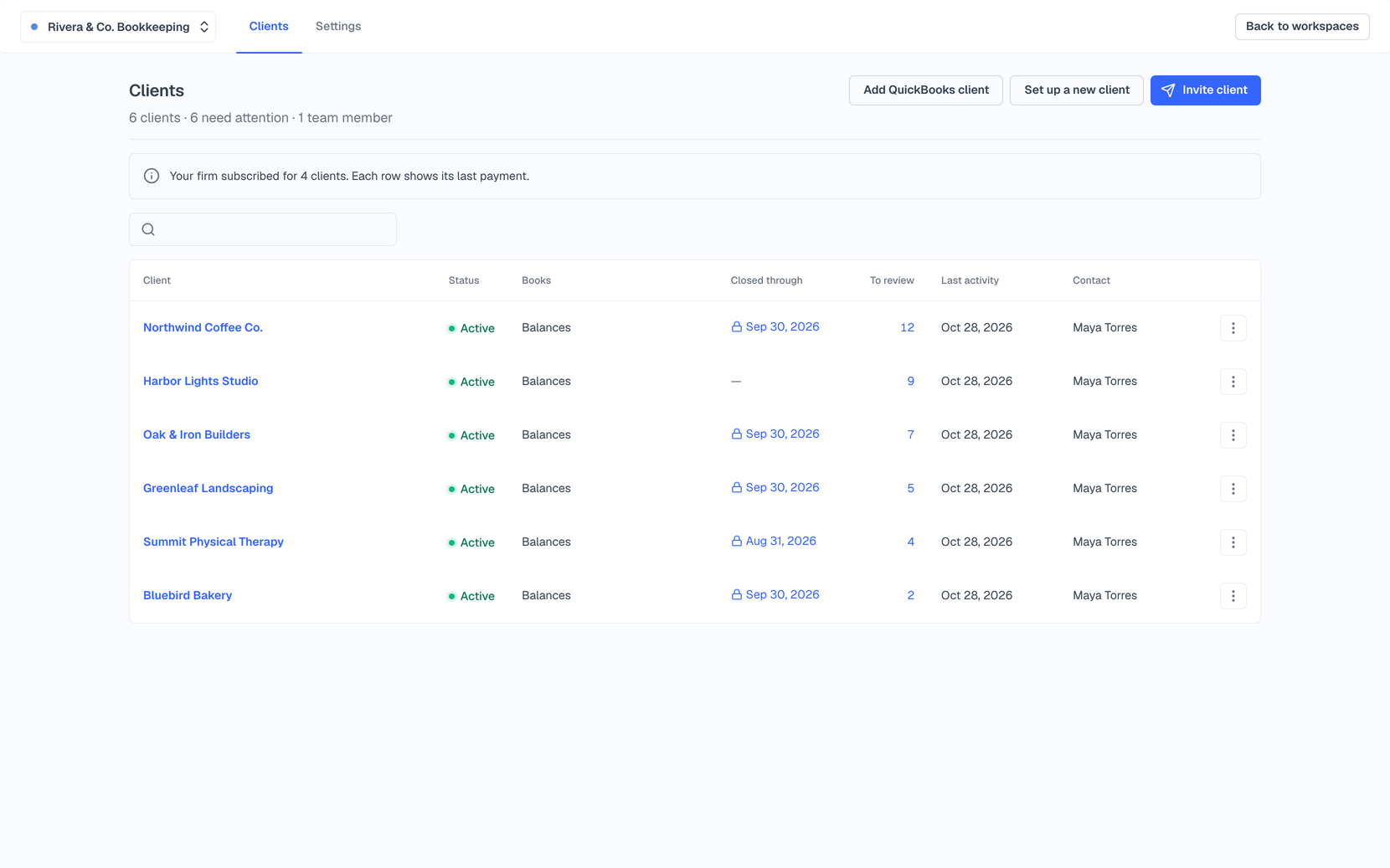
Task: Click Bluebird Bakery's Sep 30, 2026 closed date
Action: [775, 594]
